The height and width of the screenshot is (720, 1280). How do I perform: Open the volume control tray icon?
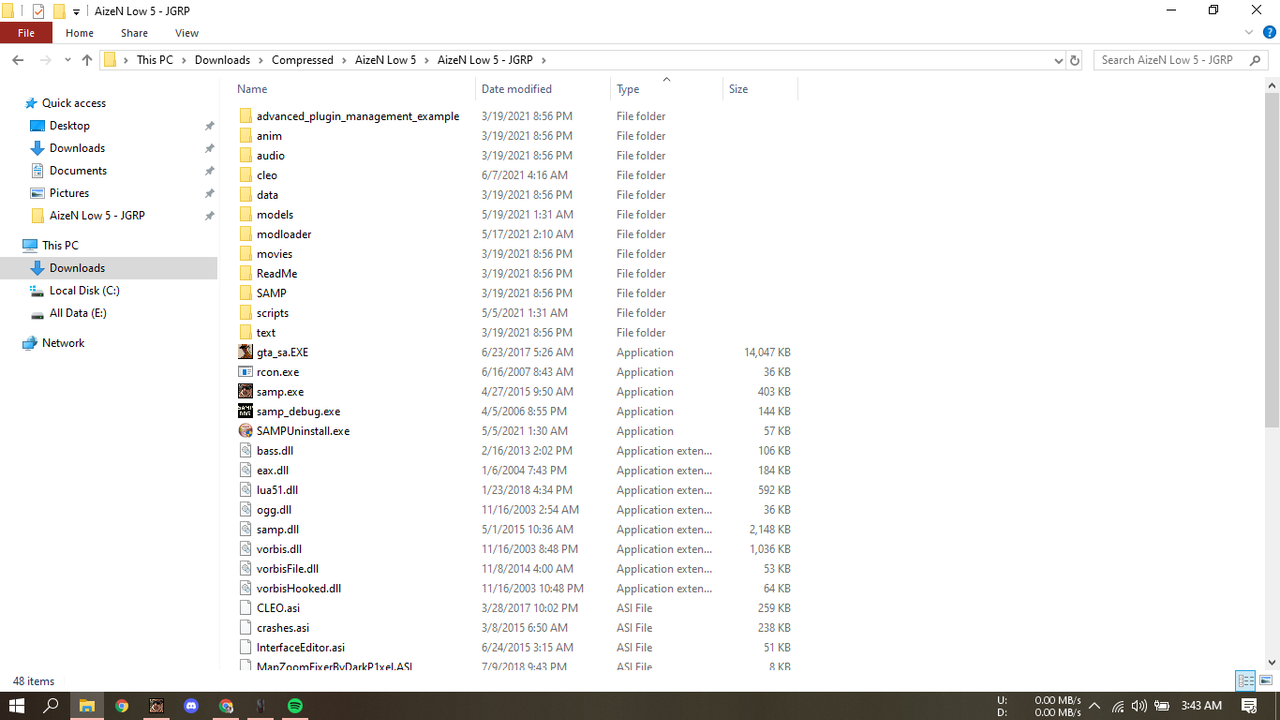pos(1139,706)
